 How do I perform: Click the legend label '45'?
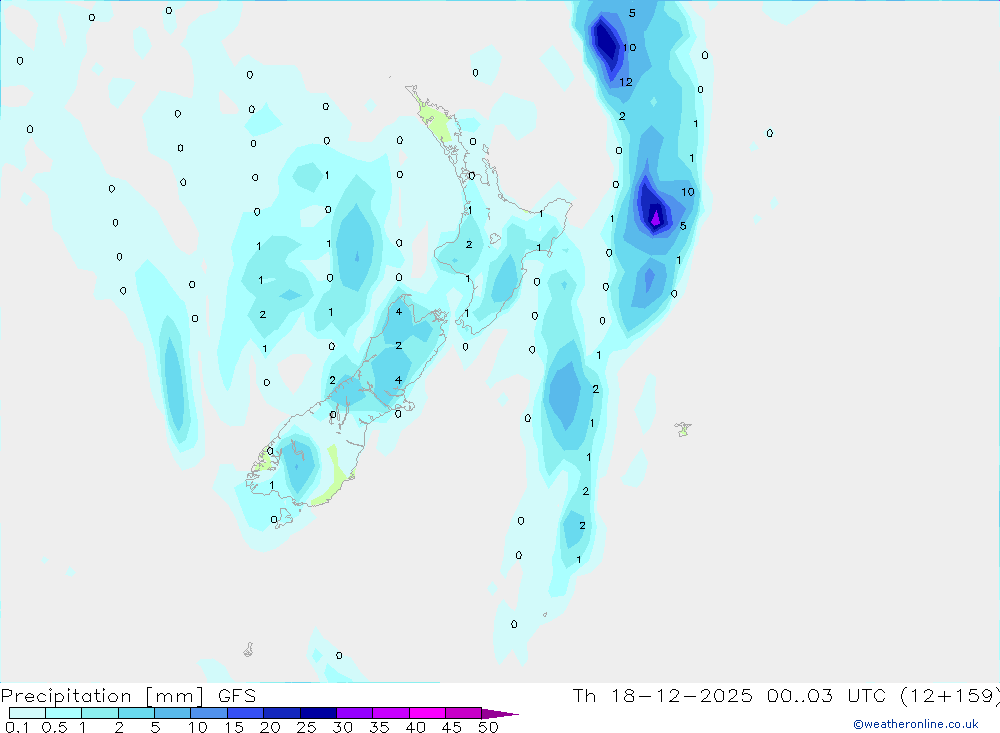click(x=452, y=727)
